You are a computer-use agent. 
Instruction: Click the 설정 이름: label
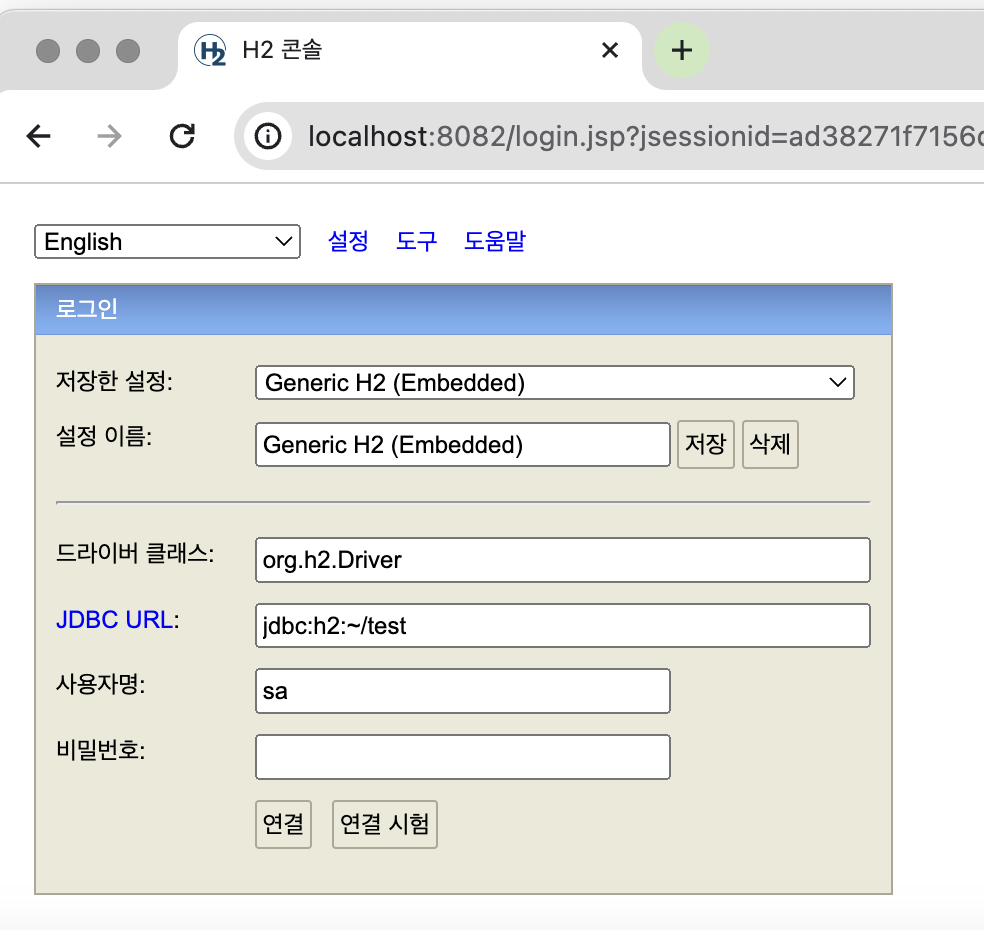coord(104,436)
